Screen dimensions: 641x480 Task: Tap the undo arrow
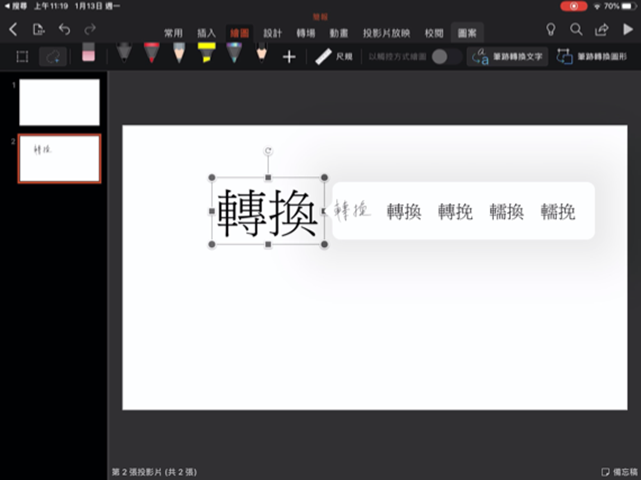[x=65, y=31]
